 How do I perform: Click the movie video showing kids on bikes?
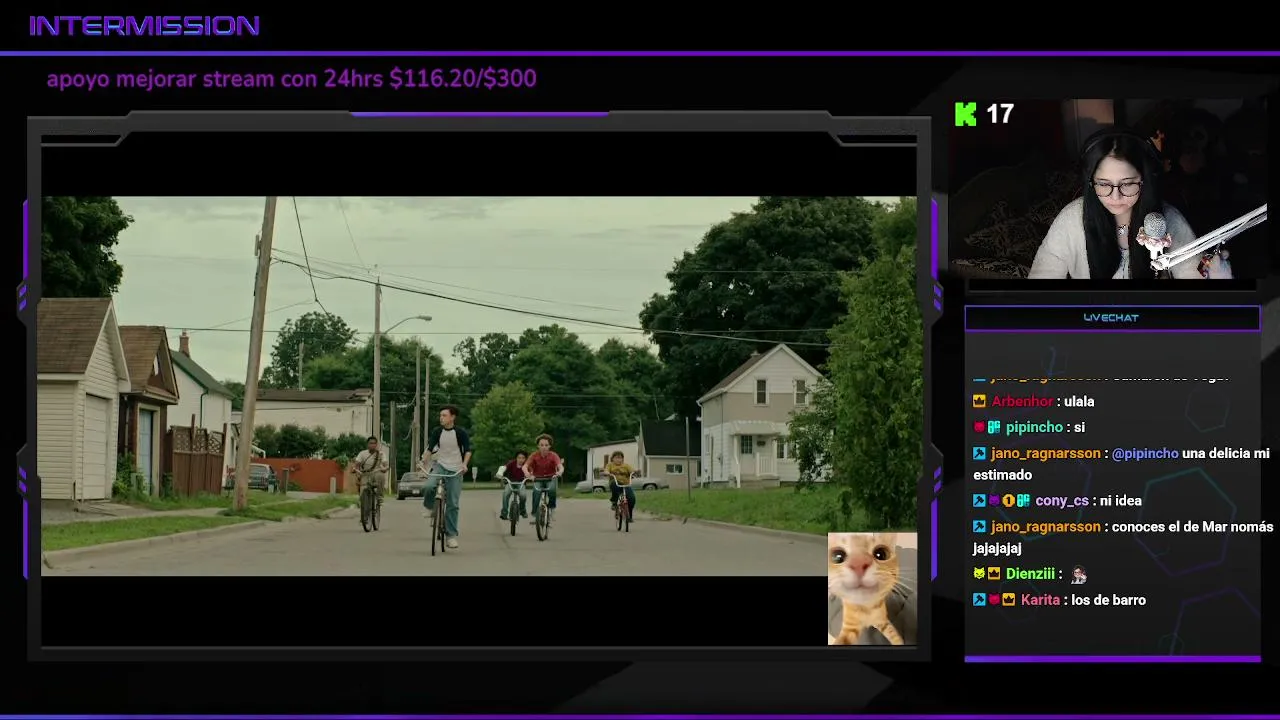tap(478, 386)
